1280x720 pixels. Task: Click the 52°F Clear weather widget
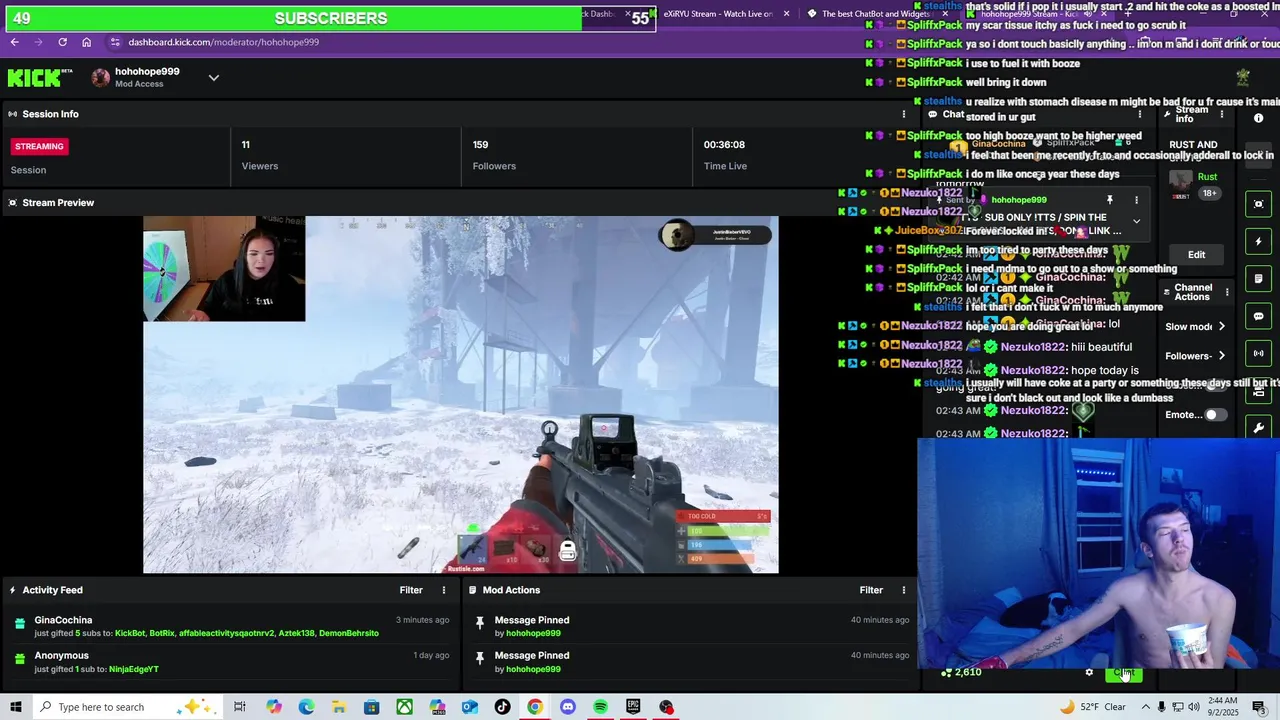(1091, 707)
